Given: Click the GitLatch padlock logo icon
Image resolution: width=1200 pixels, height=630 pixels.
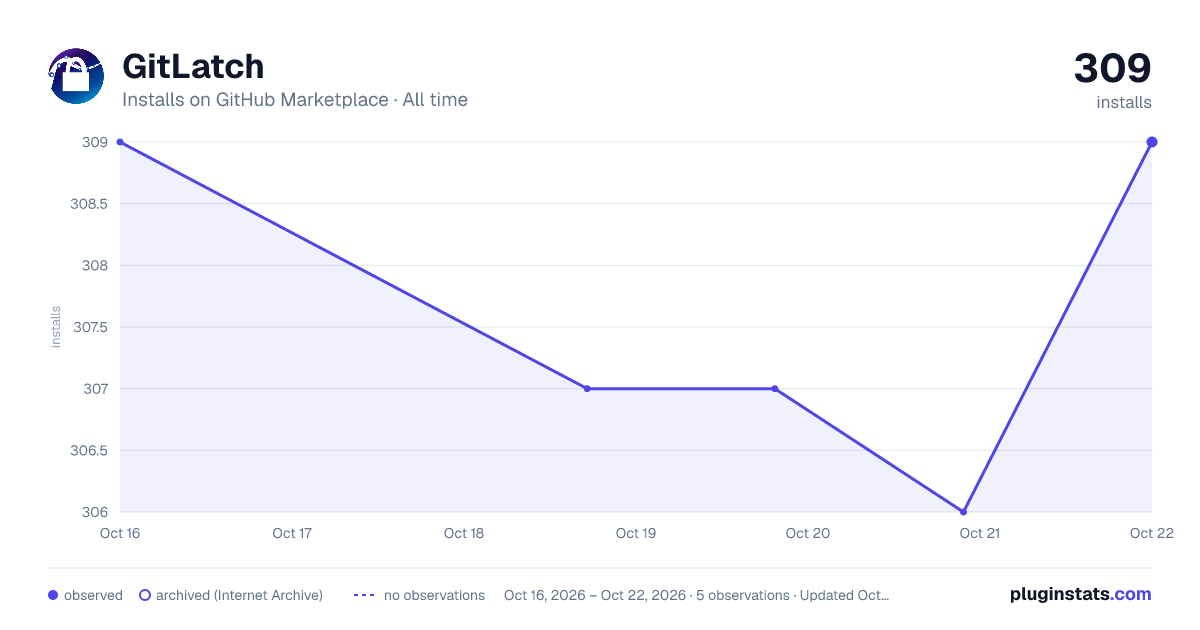Looking at the screenshot, I should 76,76.
